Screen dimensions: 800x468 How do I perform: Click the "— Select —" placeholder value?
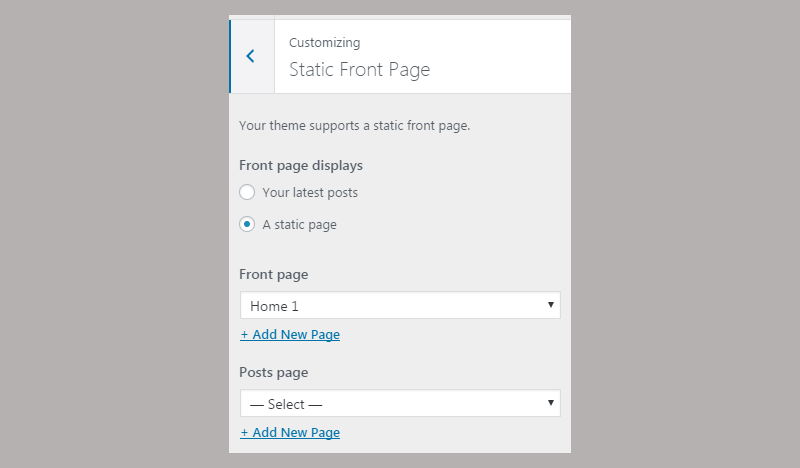287,404
